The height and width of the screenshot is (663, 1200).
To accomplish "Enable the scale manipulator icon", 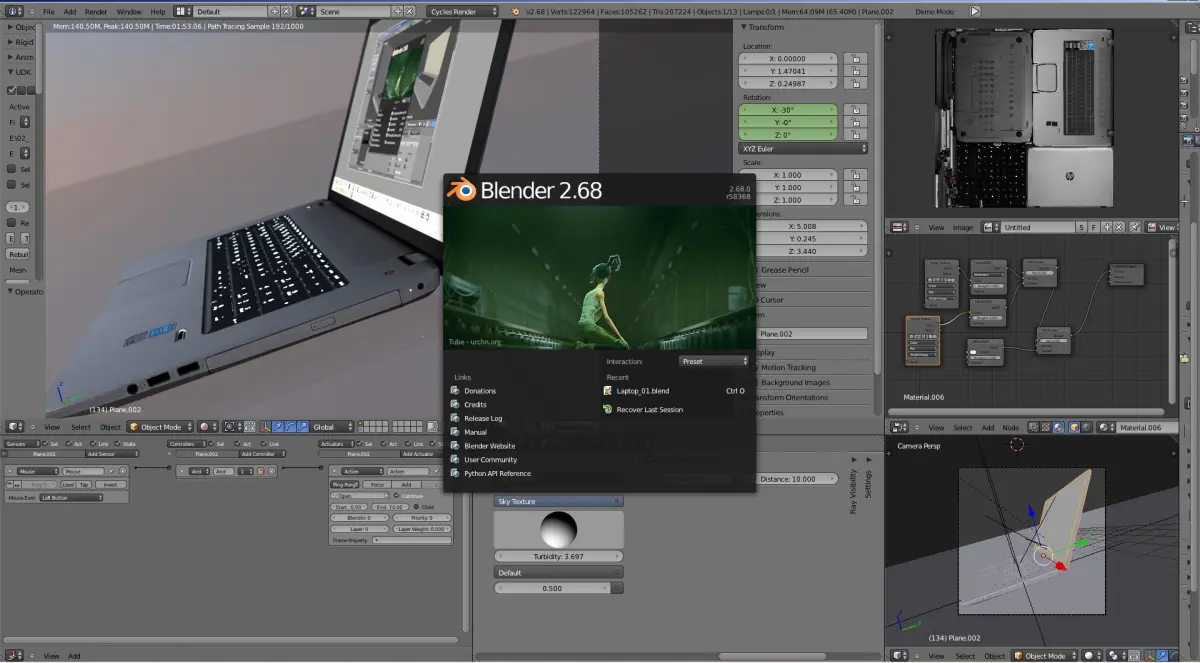I will click(x=303, y=427).
